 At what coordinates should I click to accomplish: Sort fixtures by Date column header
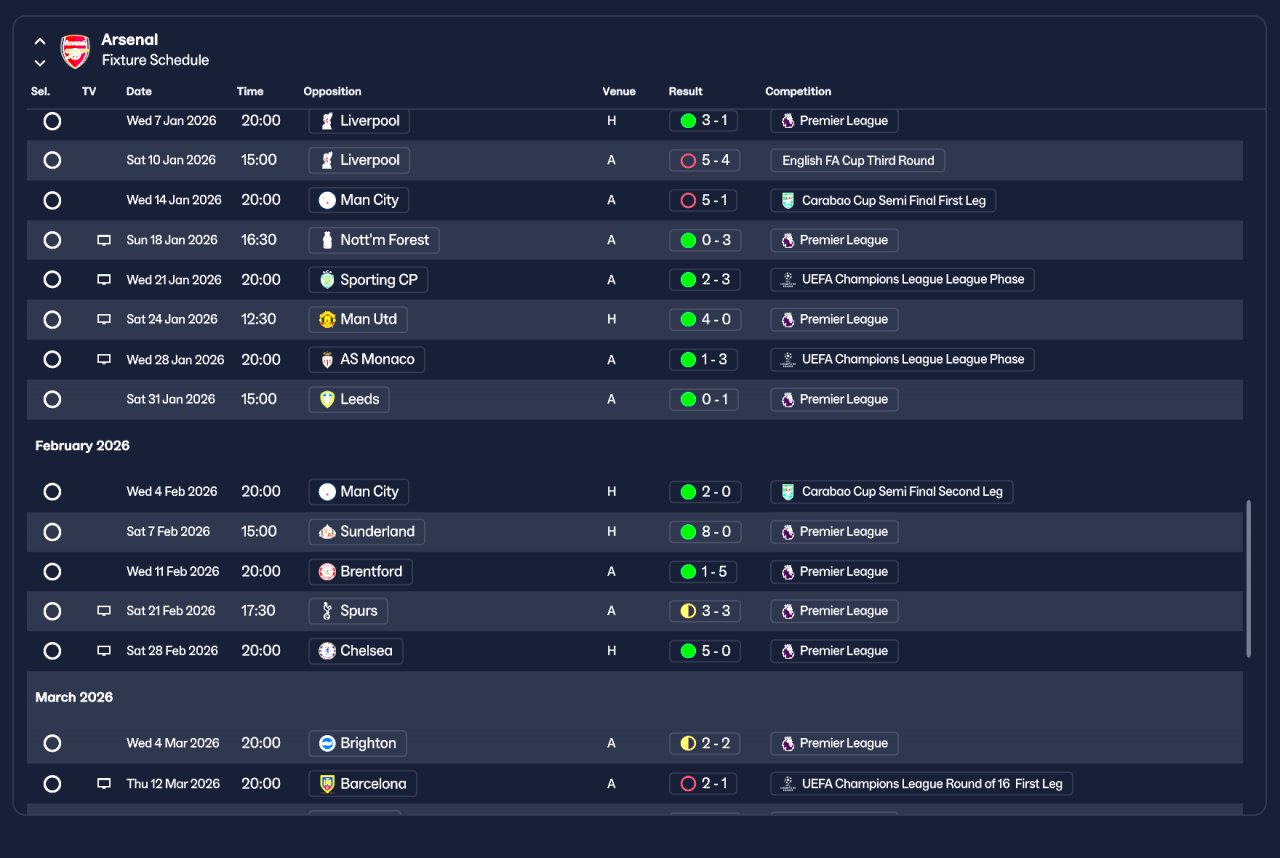coord(139,91)
